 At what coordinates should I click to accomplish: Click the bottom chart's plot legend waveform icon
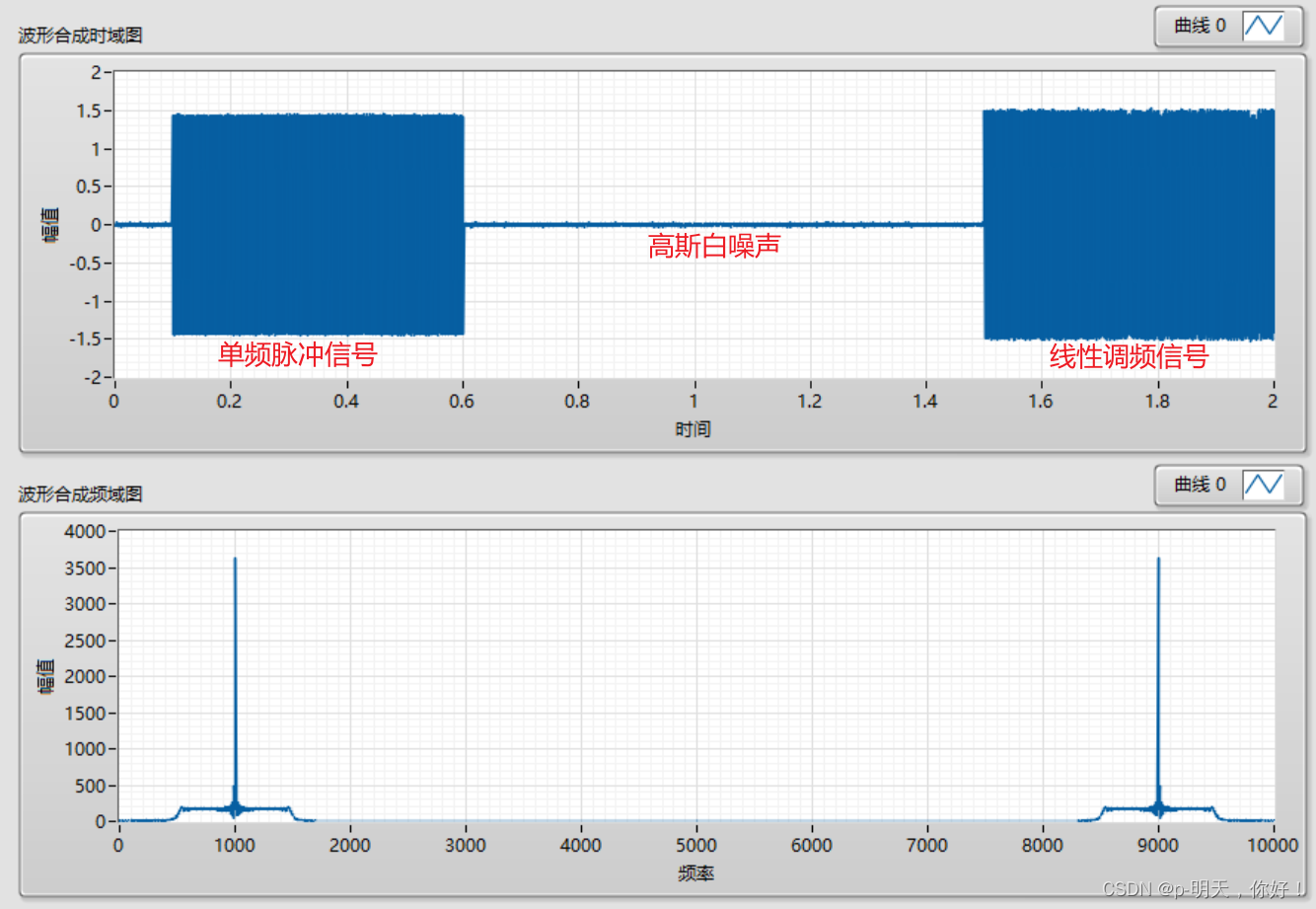pyautogui.click(x=1264, y=485)
